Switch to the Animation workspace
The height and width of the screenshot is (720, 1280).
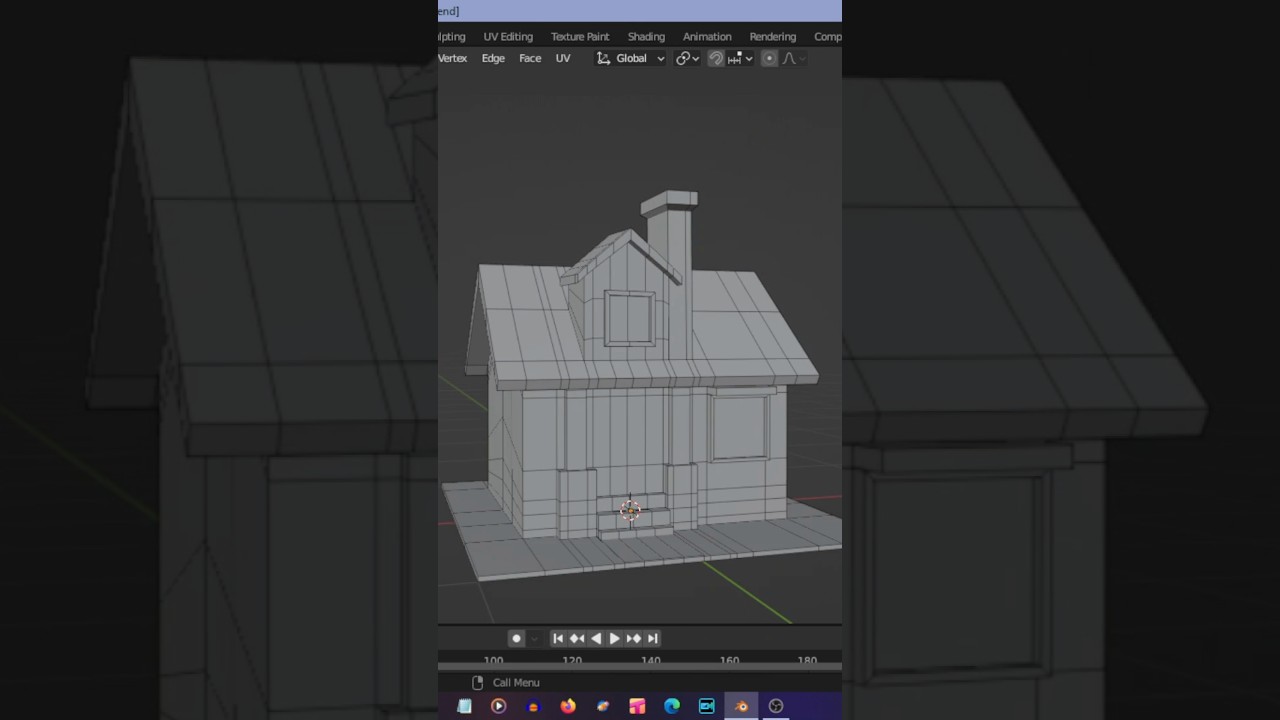707,36
